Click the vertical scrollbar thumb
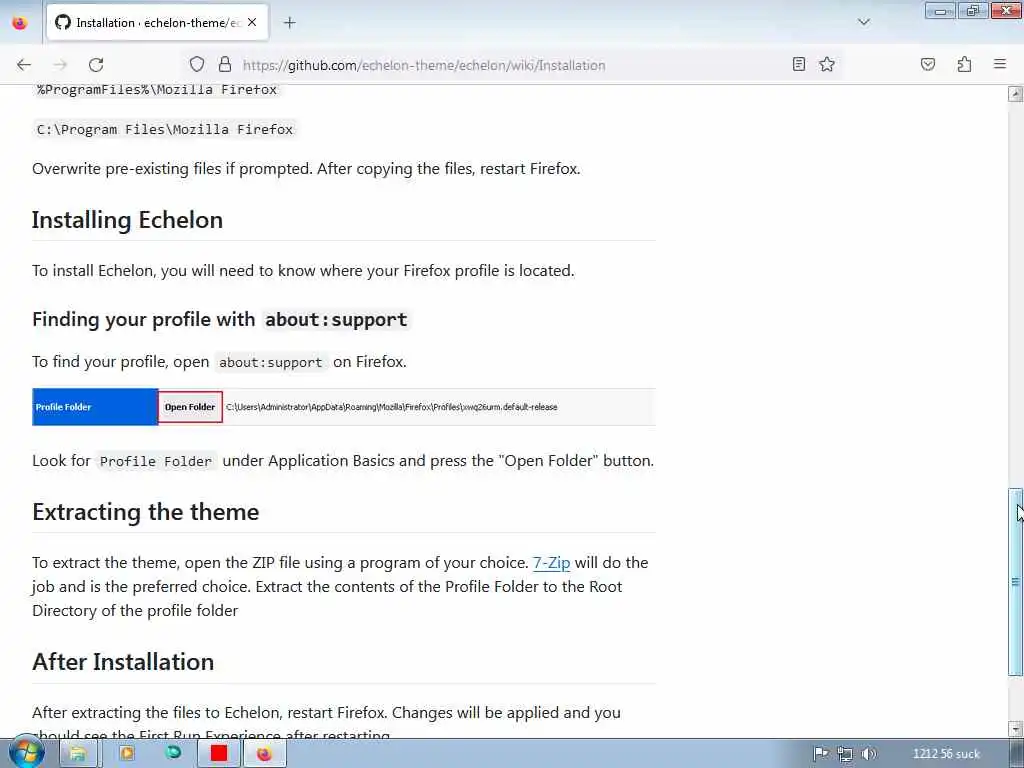The image size is (1024, 768). click(1015, 582)
